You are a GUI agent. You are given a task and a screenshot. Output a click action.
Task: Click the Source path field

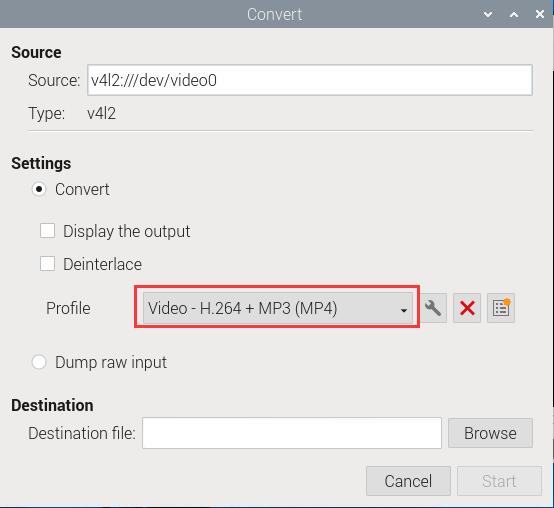pyautogui.click(x=310, y=80)
